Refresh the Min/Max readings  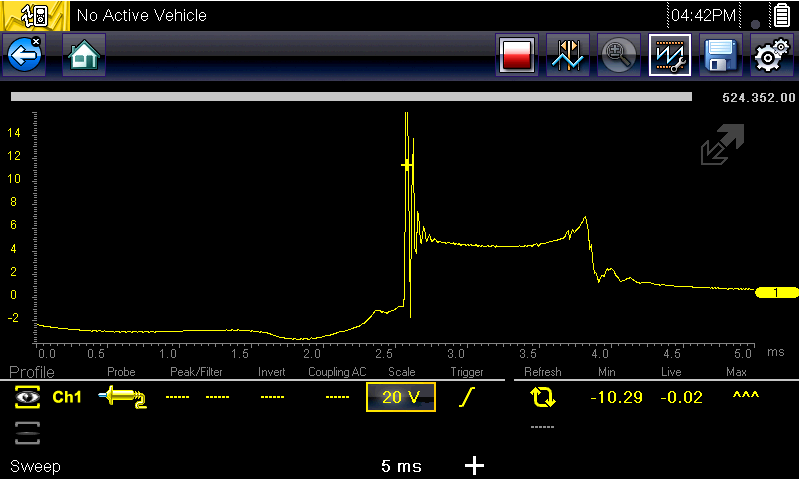[x=543, y=397]
